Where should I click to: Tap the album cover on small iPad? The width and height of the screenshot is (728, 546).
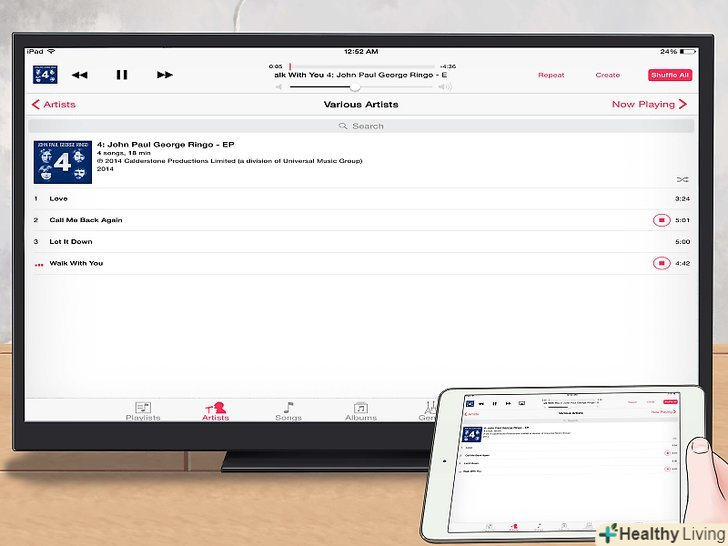(x=472, y=435)
